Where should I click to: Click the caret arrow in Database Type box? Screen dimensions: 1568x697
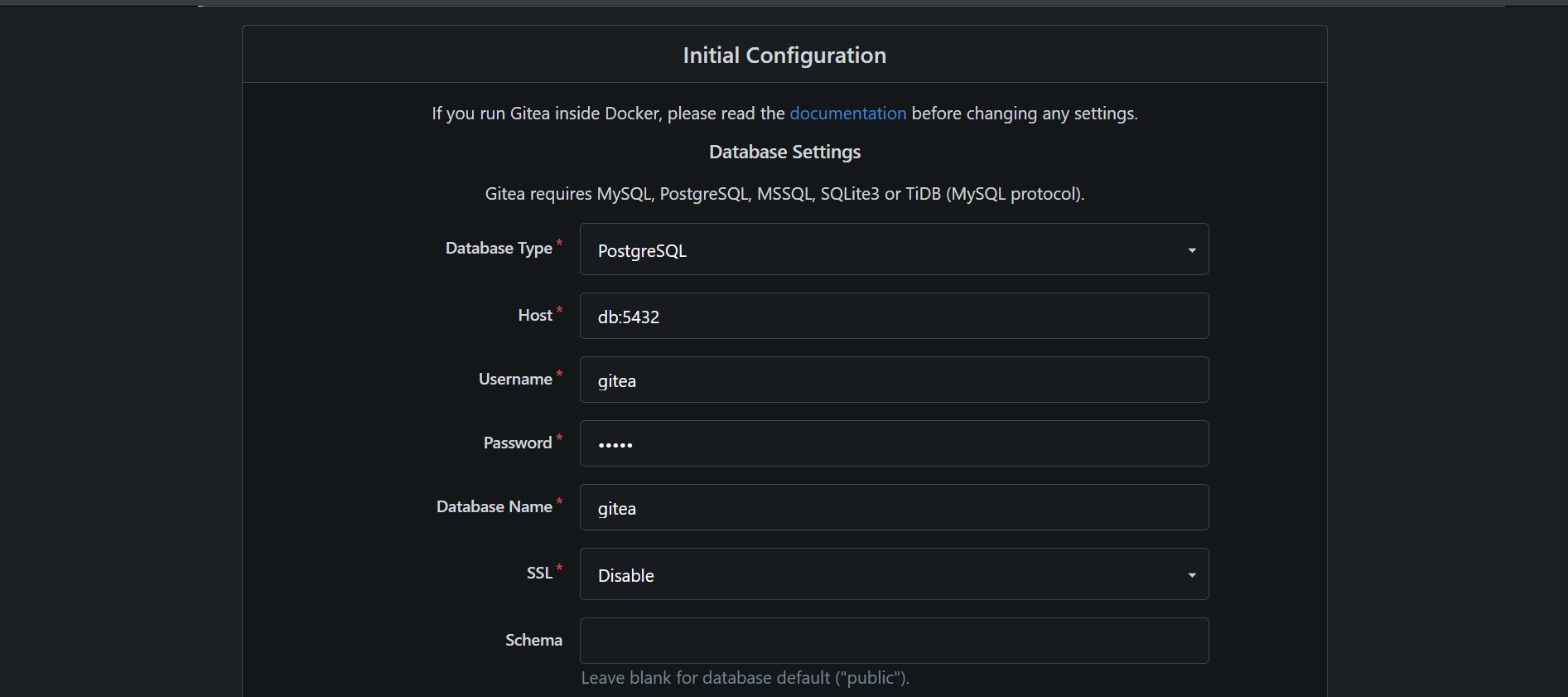(1191, 250)
